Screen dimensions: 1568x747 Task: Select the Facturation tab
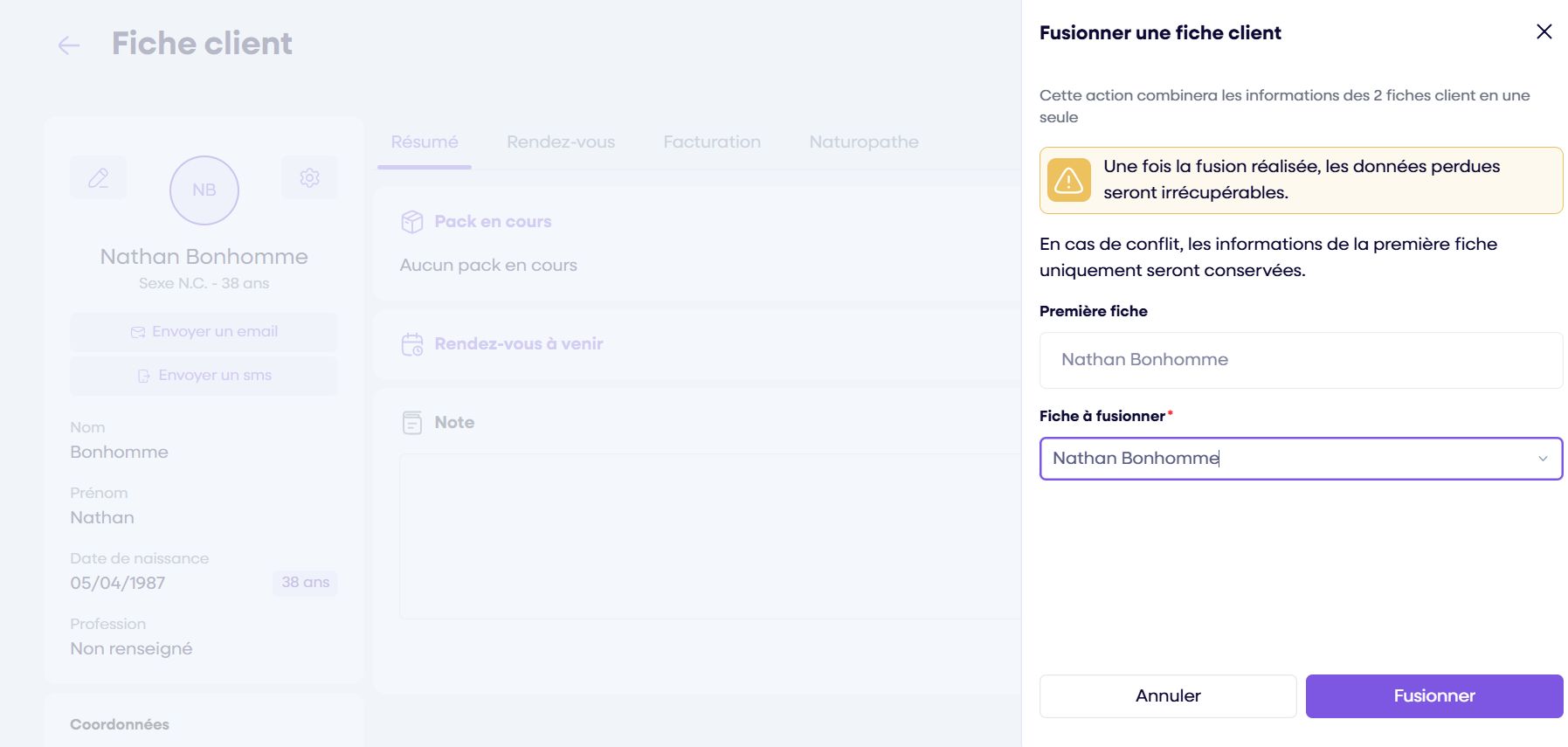click(712, 142)
